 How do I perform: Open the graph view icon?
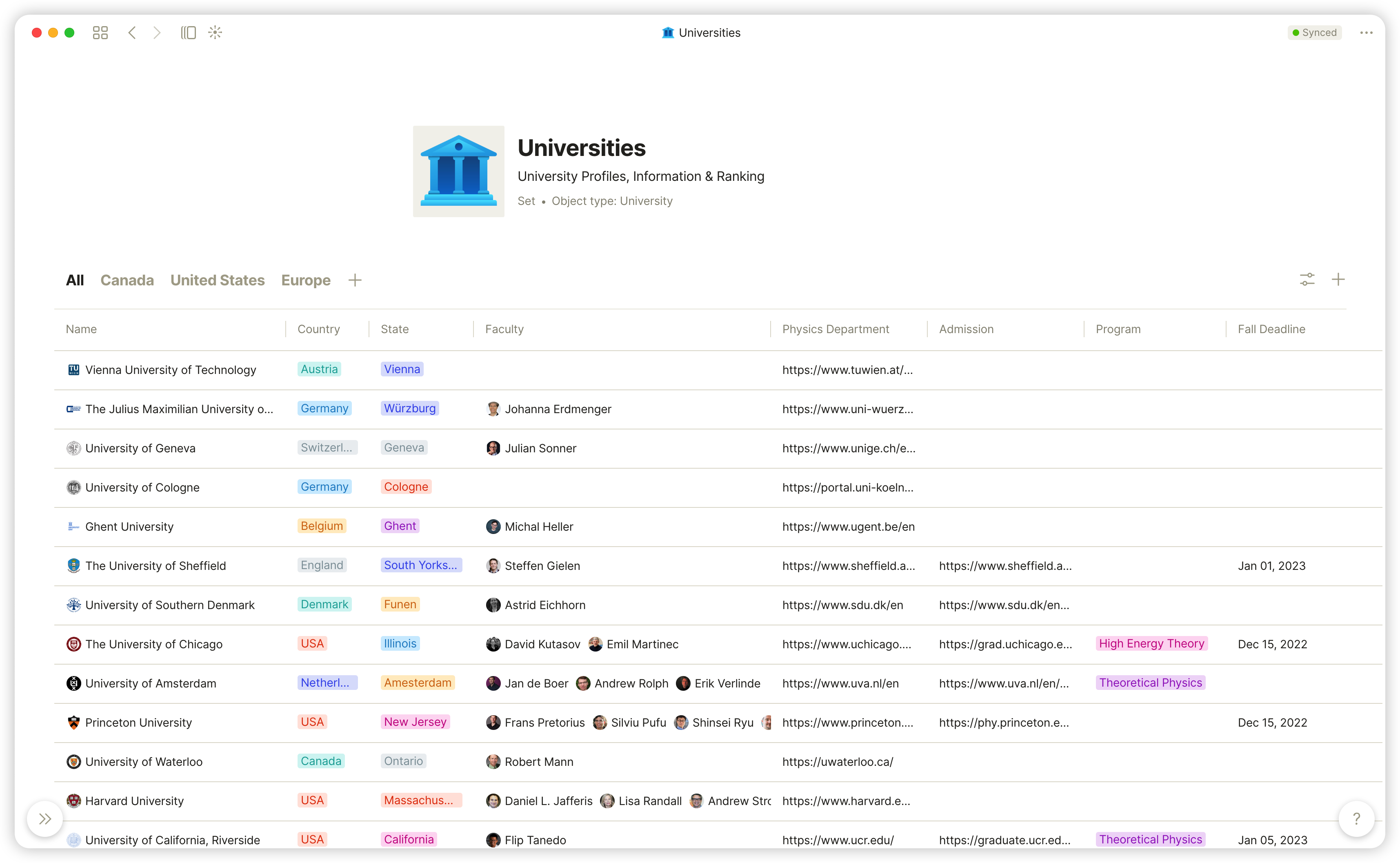click(x=215, y=33)
